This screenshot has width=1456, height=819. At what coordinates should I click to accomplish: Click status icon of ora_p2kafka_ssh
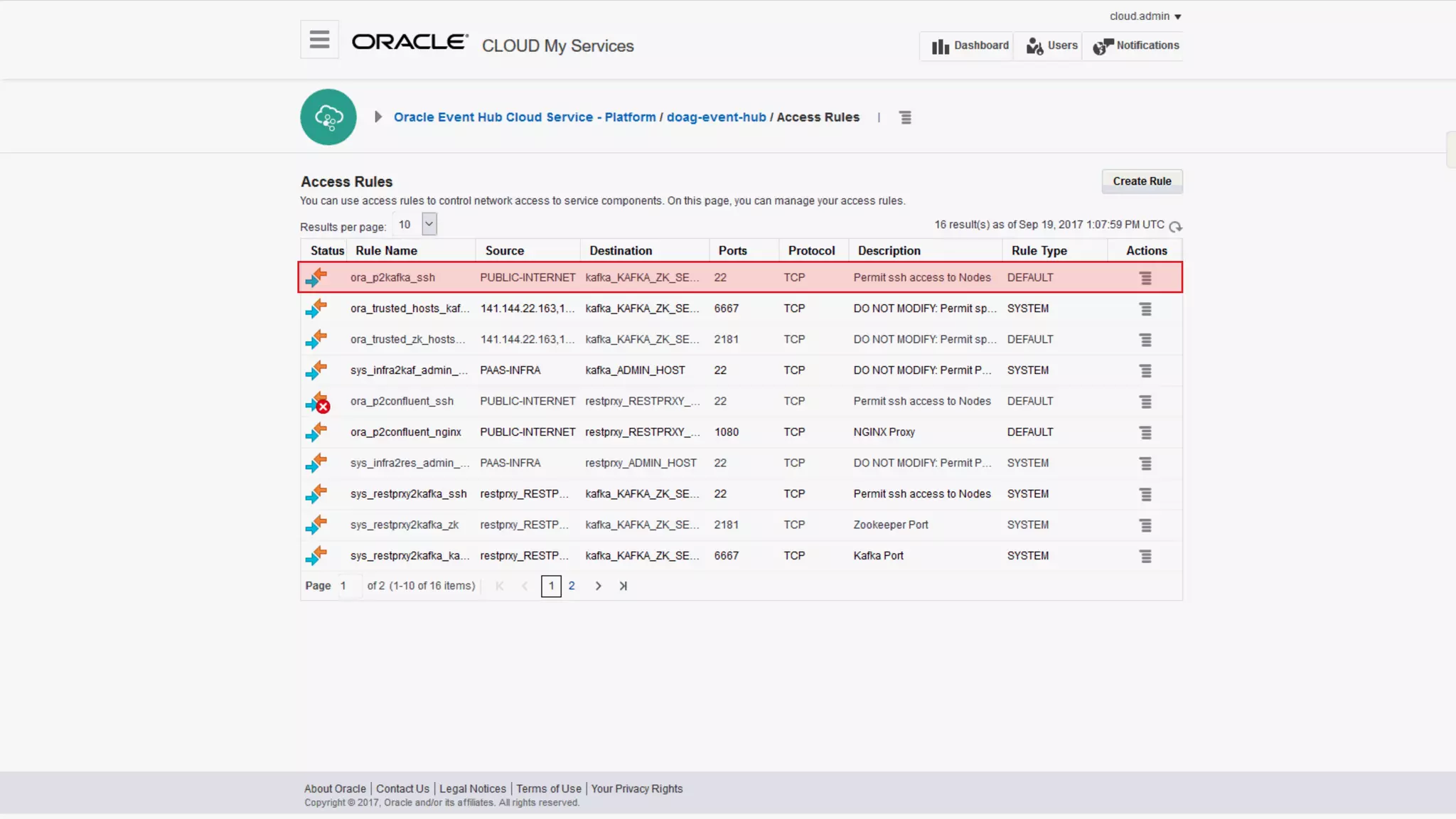click(316, 277)
